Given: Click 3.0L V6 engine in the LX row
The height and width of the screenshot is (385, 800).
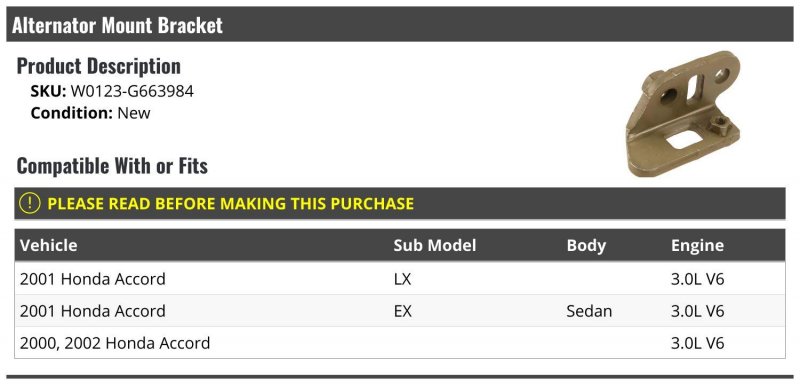Looking at the screenshot, I should (697, 279).
